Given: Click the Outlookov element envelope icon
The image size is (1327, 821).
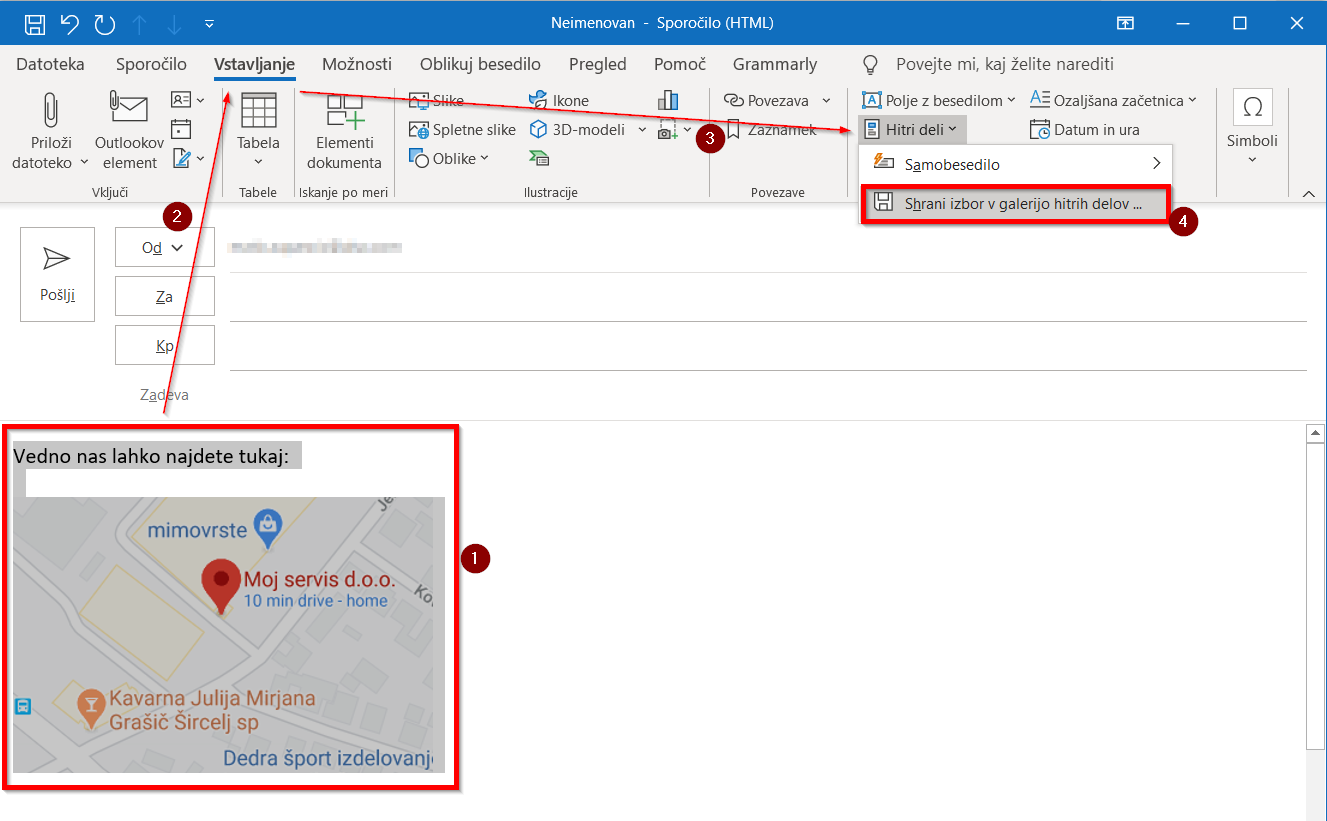Looking at the screenshot, I should [x=129, y=109].
